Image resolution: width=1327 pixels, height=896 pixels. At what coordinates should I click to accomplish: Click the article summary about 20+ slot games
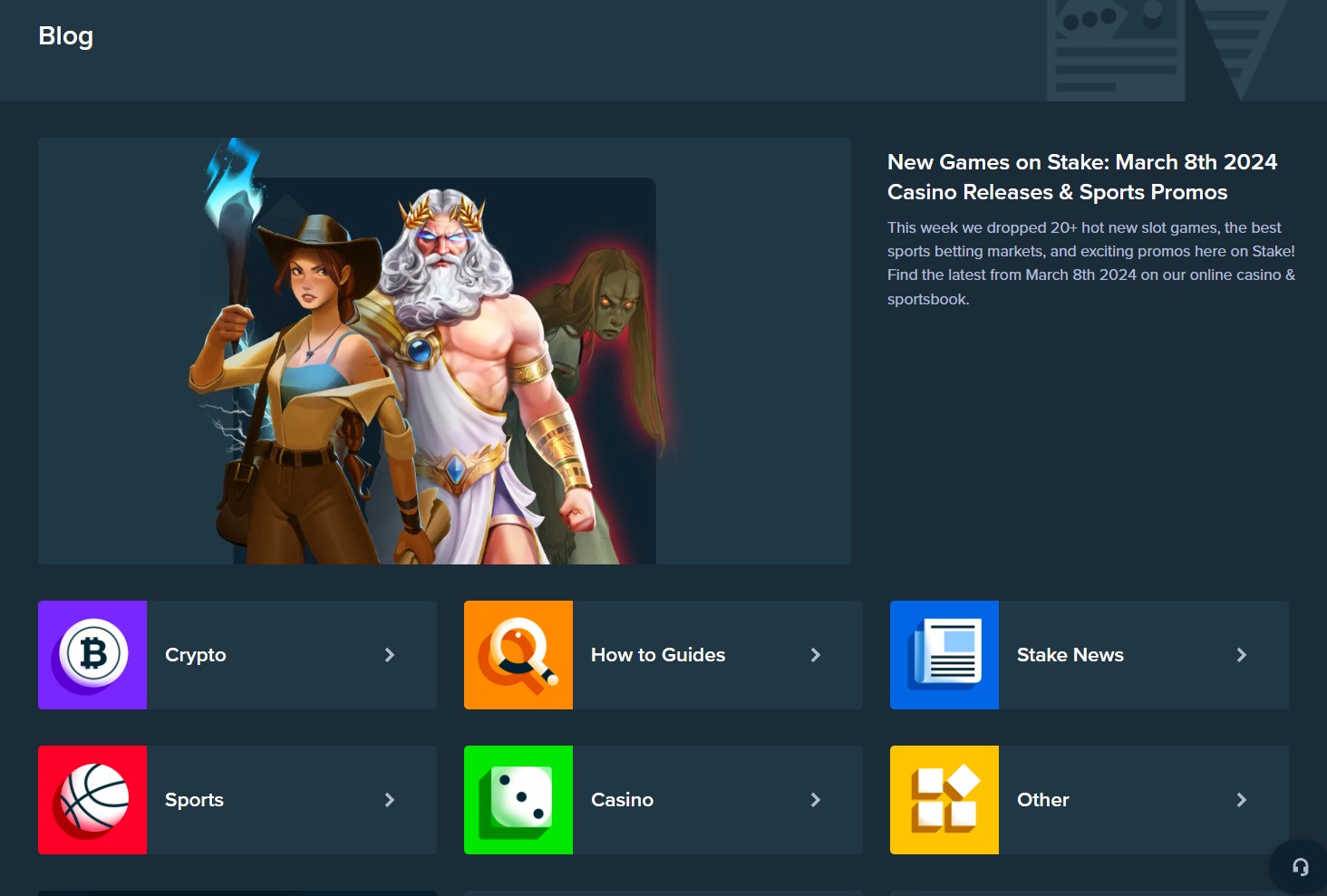1091,263
